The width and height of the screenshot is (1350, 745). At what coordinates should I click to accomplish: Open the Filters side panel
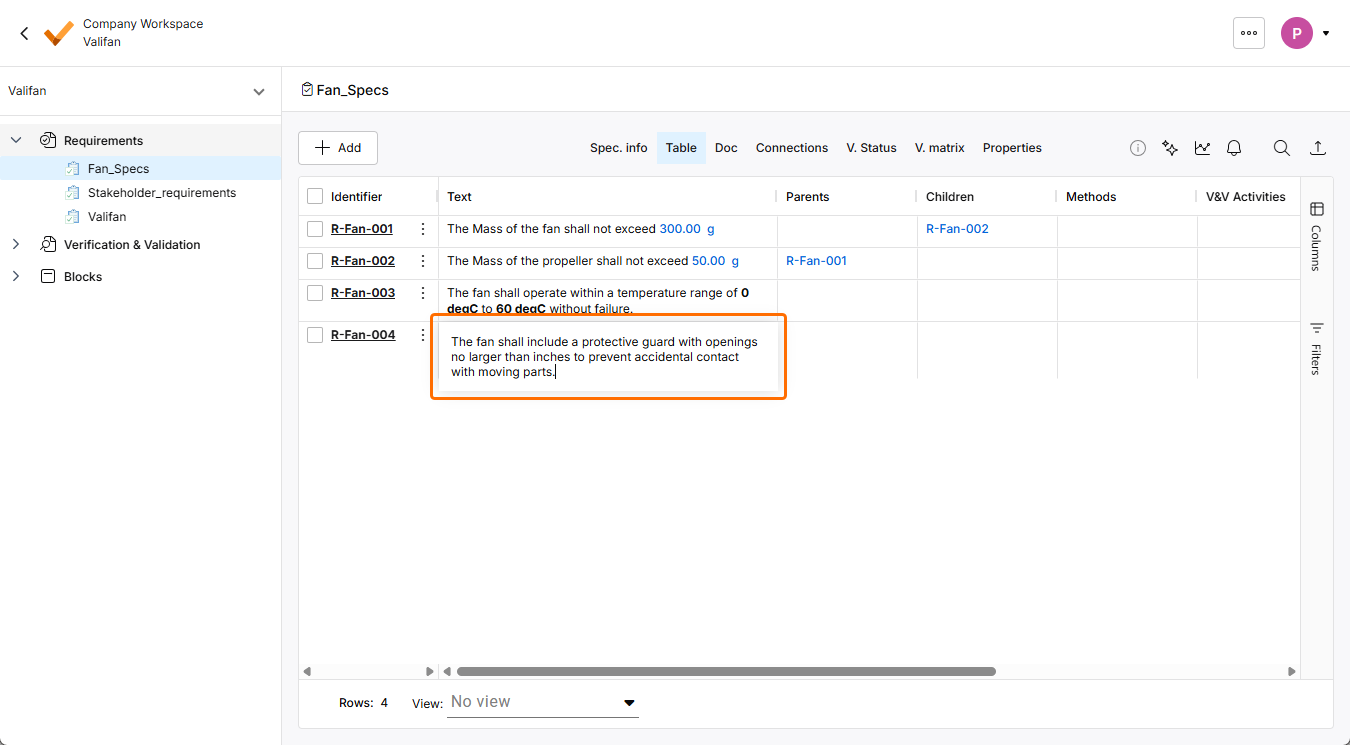[1317, 348]
